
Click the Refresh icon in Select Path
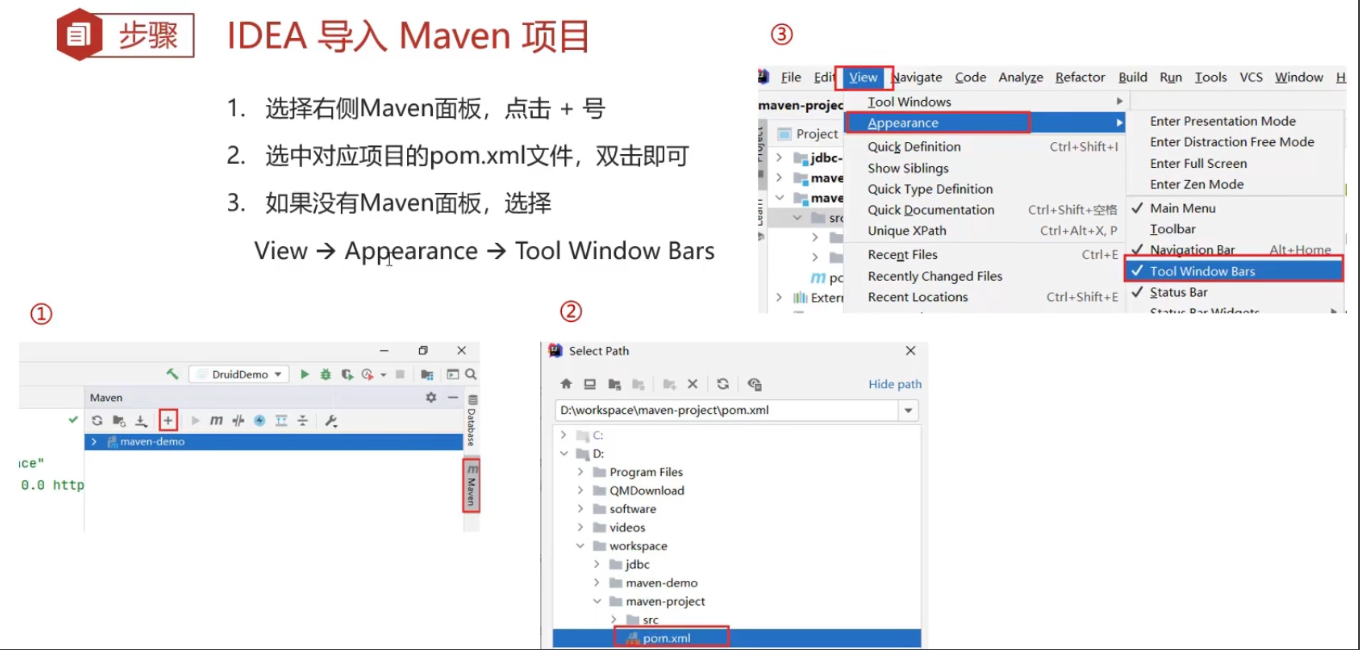click(x=723, y=384)
